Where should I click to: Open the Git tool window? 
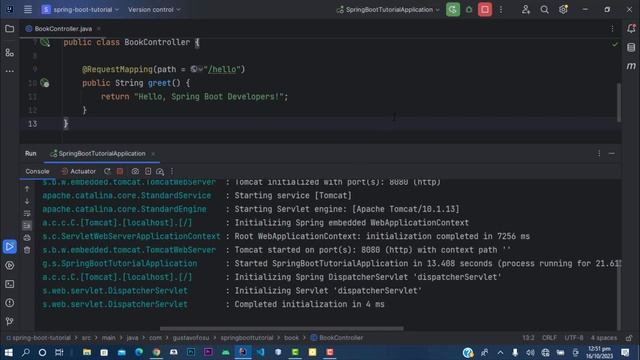9,321
